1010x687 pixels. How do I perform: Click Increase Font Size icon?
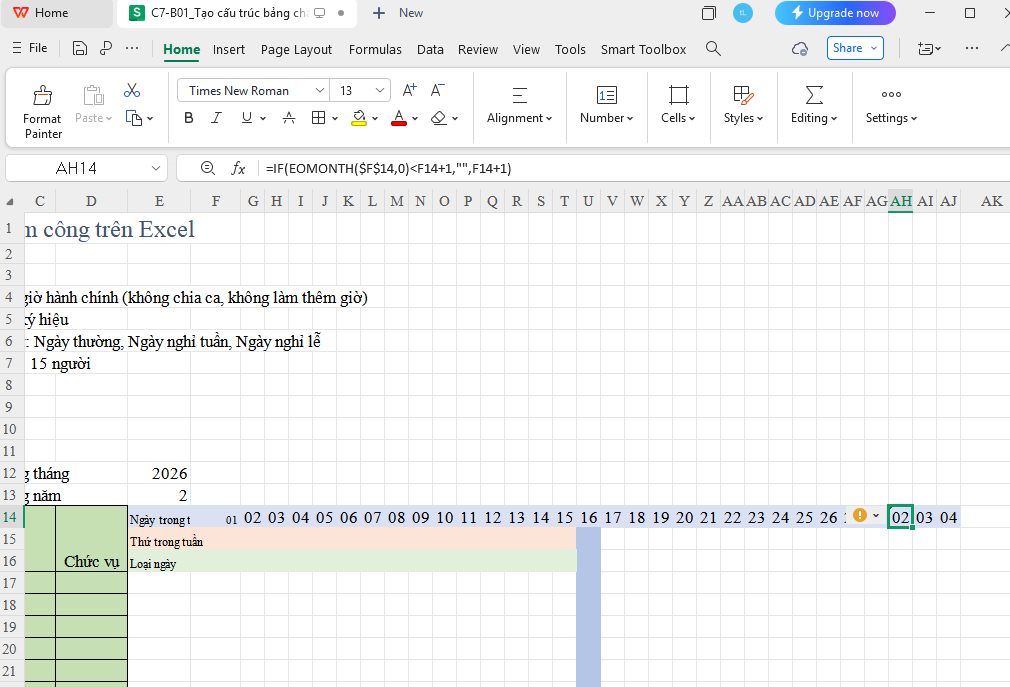coord(409,91)
